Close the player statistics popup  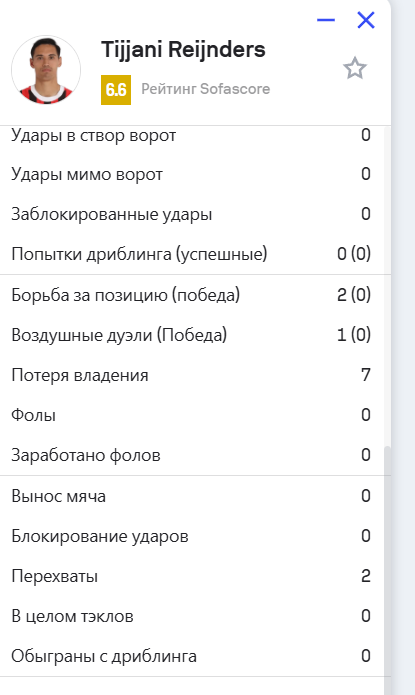(x=366, y=20)
